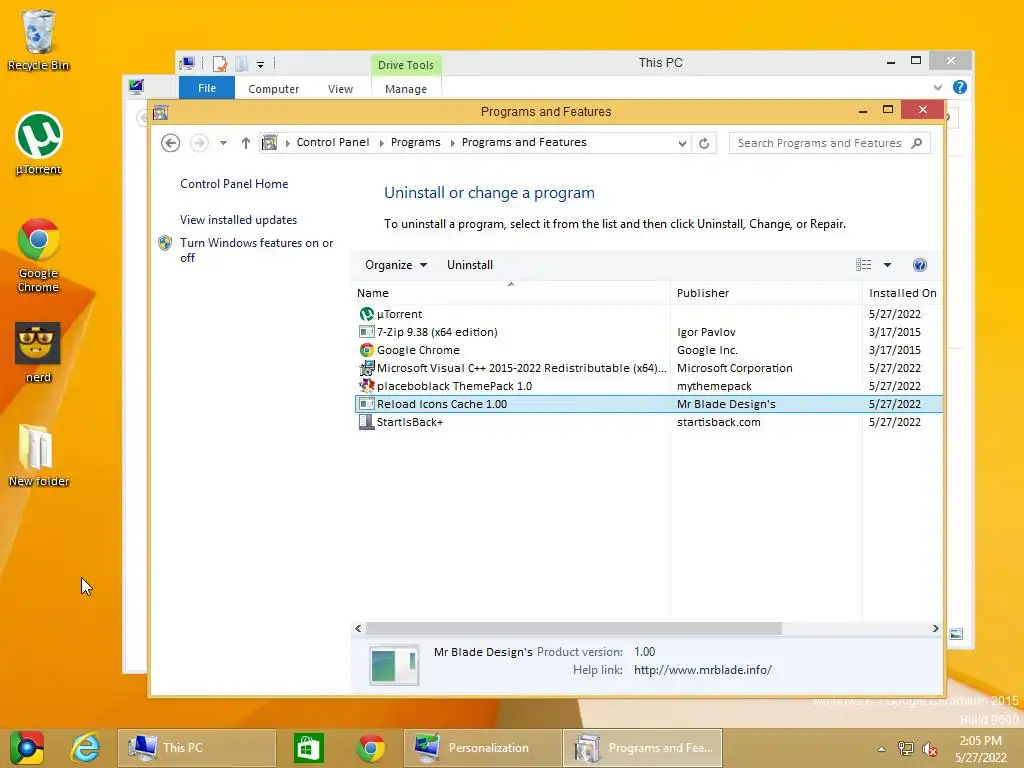The width and height of the screenshot is (1024, 768).
Task: Select the µTorrent desktop shortcut
Action: [x=38, y=144]
